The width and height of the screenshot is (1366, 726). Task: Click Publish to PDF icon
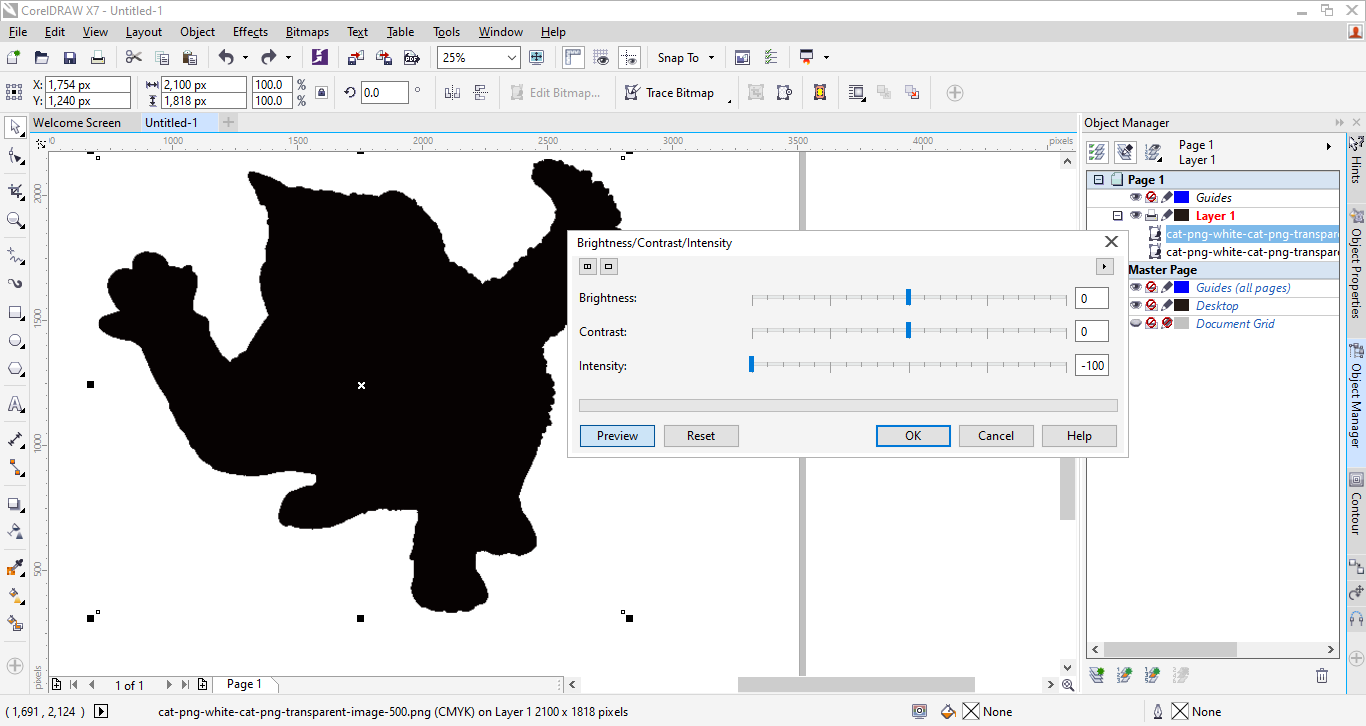coord(410,57)
